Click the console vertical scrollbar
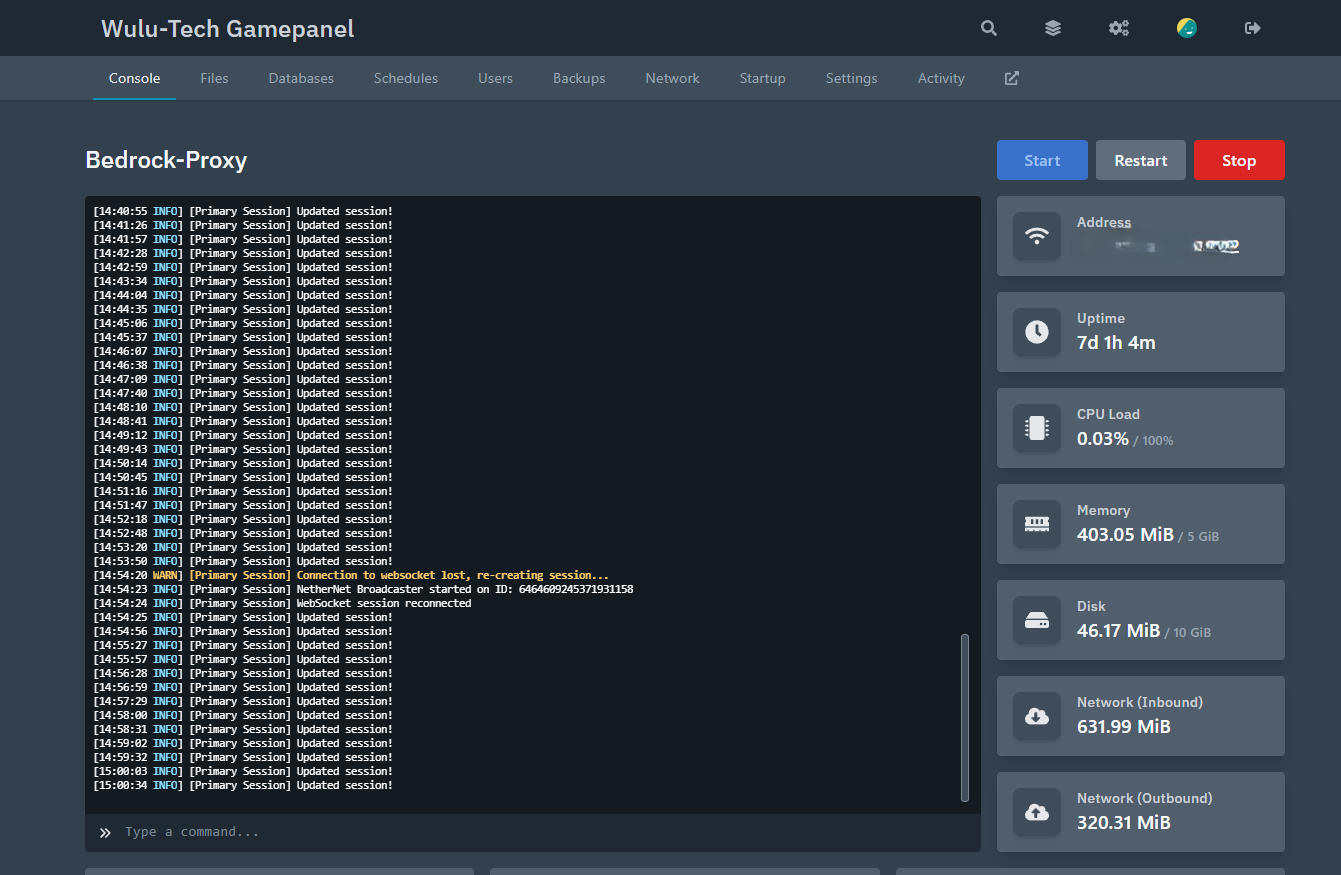This screenshot has width=1341, height=875. pos(965,716)
